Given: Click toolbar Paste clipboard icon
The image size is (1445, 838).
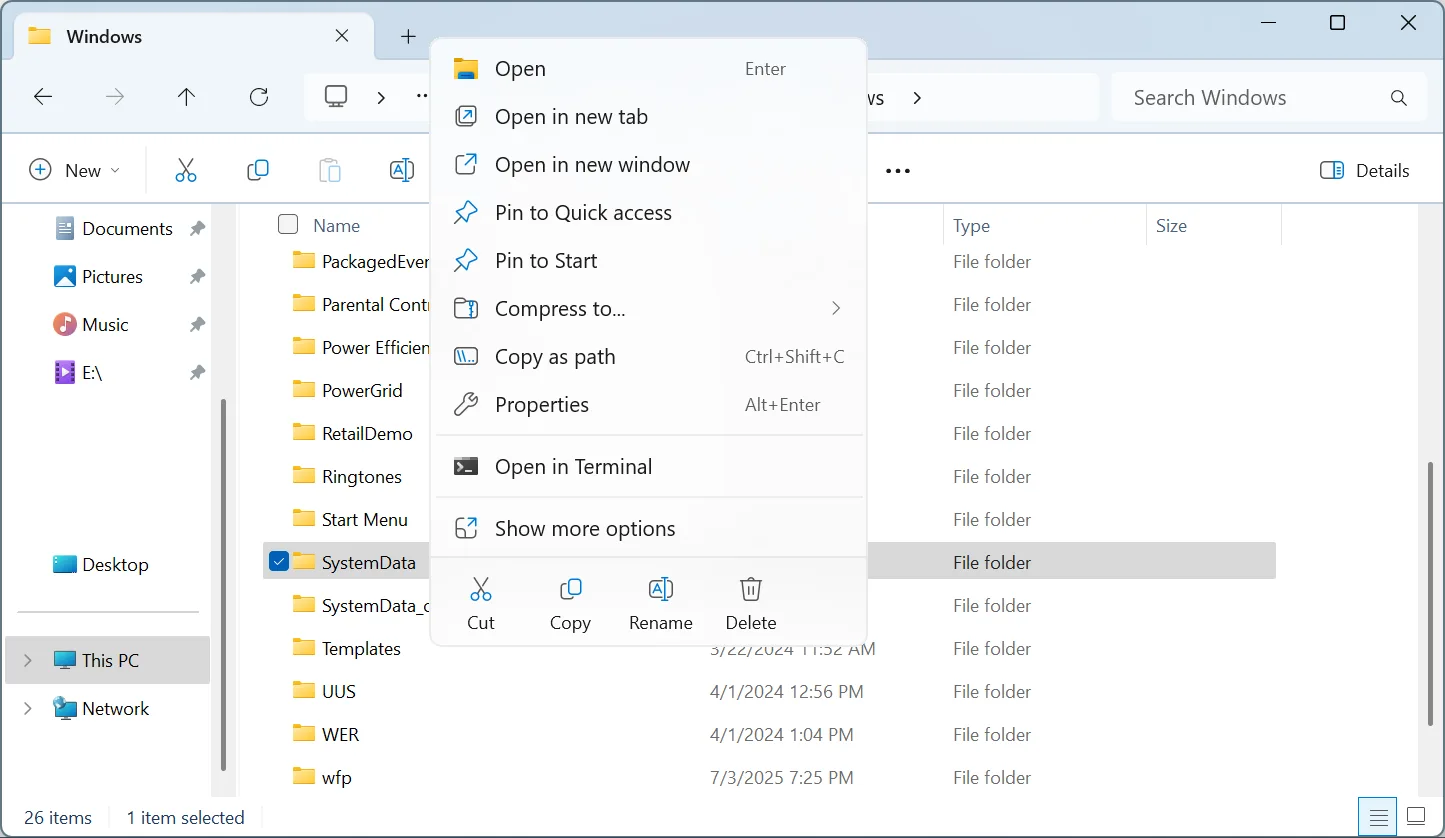Looking at the screenshot, I should point(330,170).
